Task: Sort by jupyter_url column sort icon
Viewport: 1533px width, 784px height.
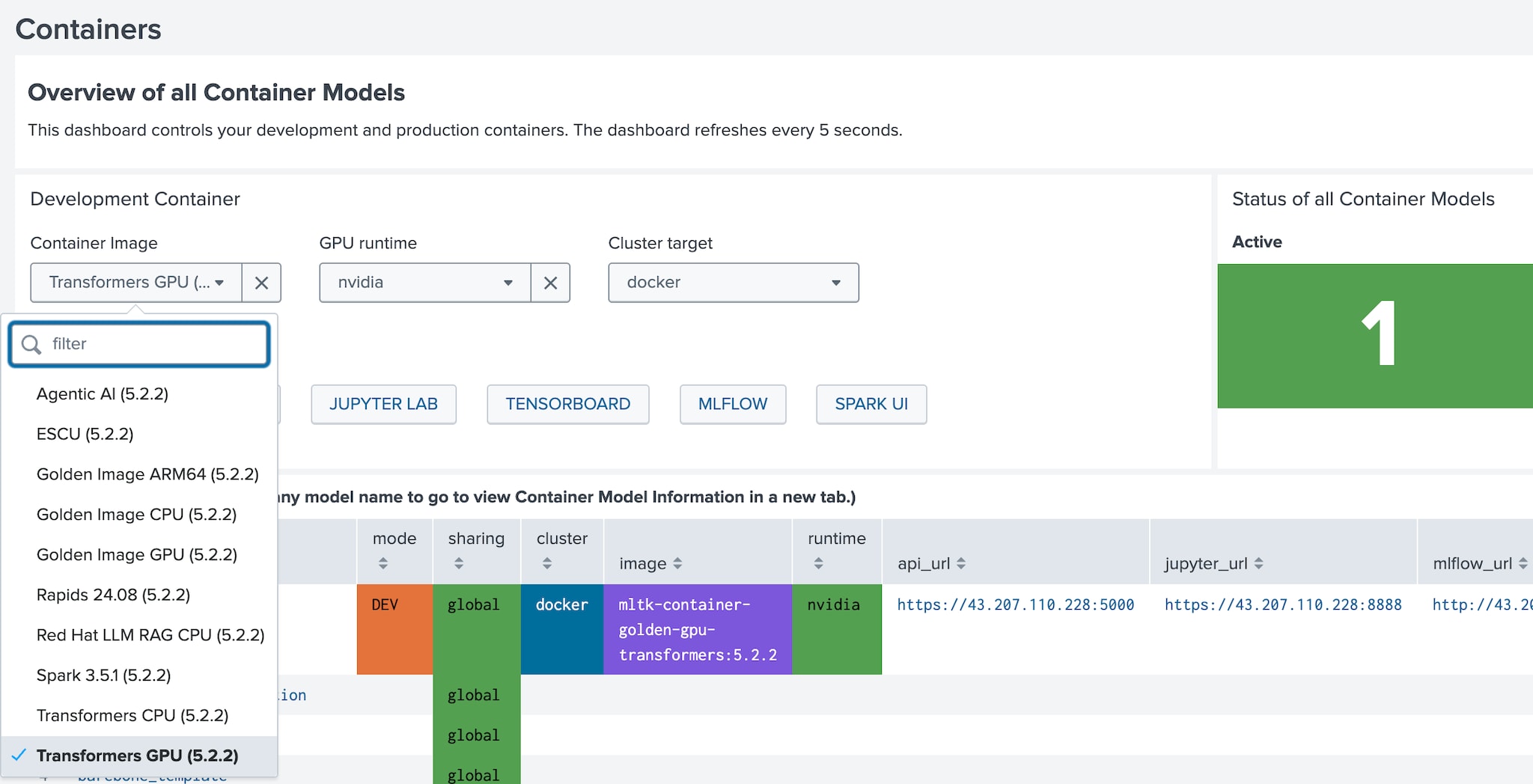Action: (x=1258, y=563)
